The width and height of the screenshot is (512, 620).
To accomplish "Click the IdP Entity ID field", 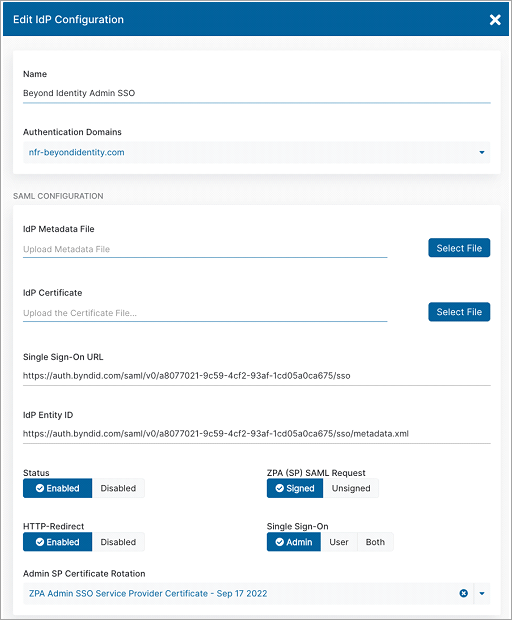I will coord(257,434).
